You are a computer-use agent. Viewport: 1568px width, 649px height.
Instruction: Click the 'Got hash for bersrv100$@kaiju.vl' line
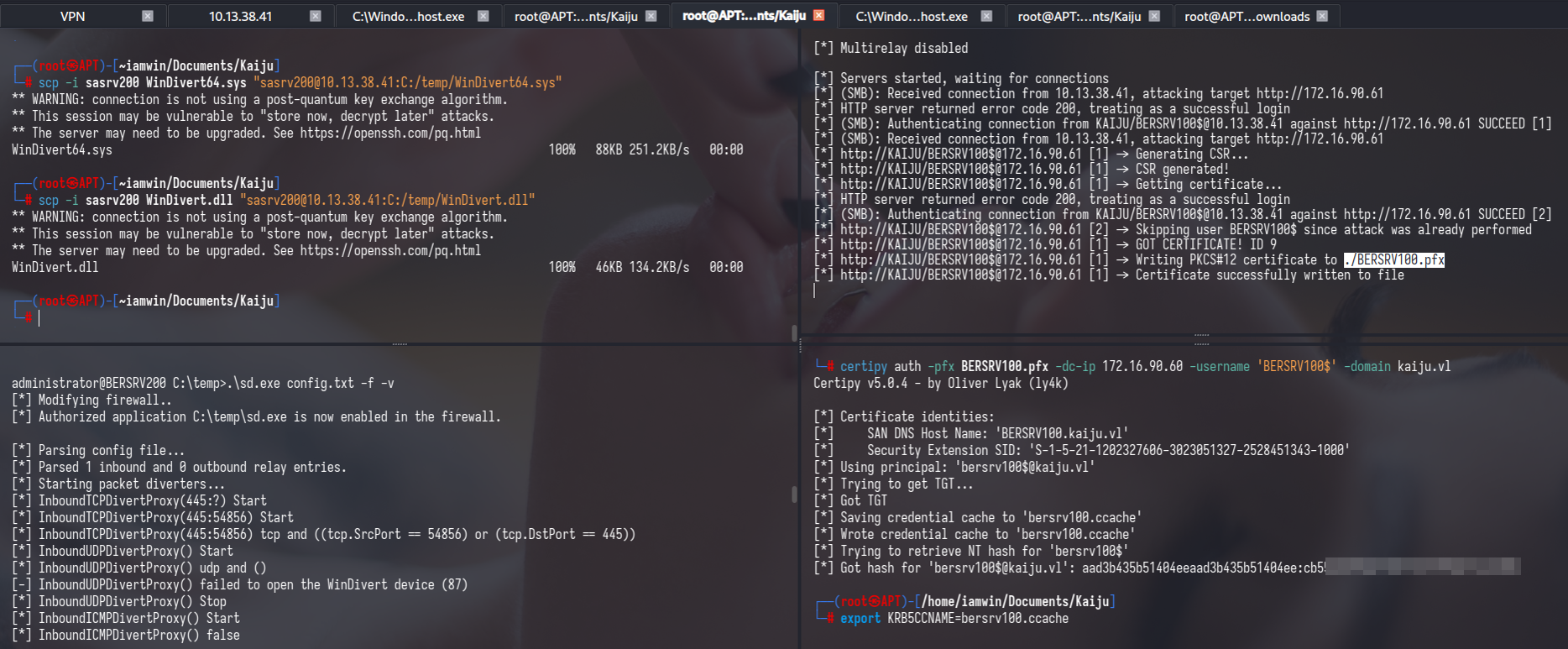[x=1167, y=568]
